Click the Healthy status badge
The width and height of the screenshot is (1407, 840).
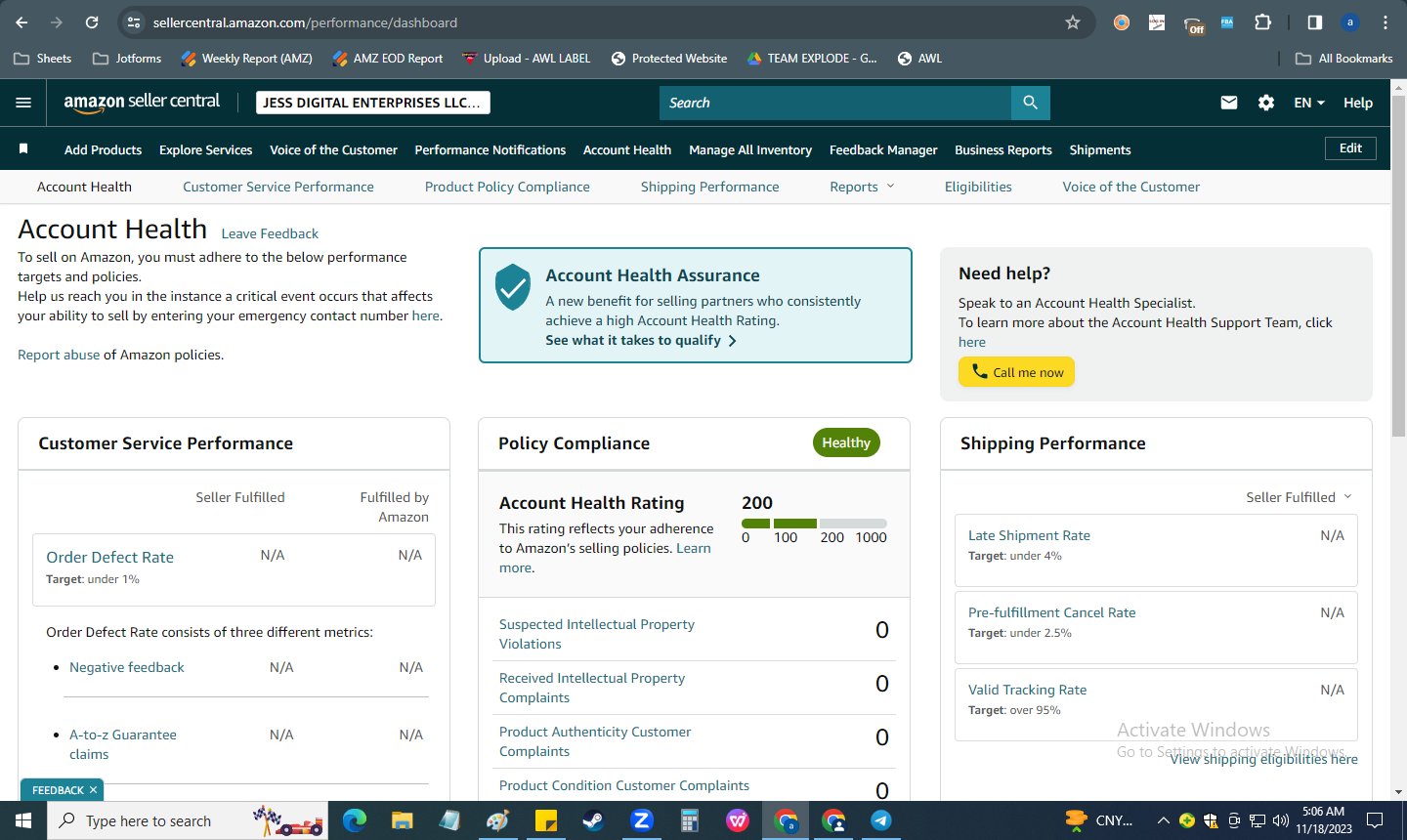coord(846,442)
